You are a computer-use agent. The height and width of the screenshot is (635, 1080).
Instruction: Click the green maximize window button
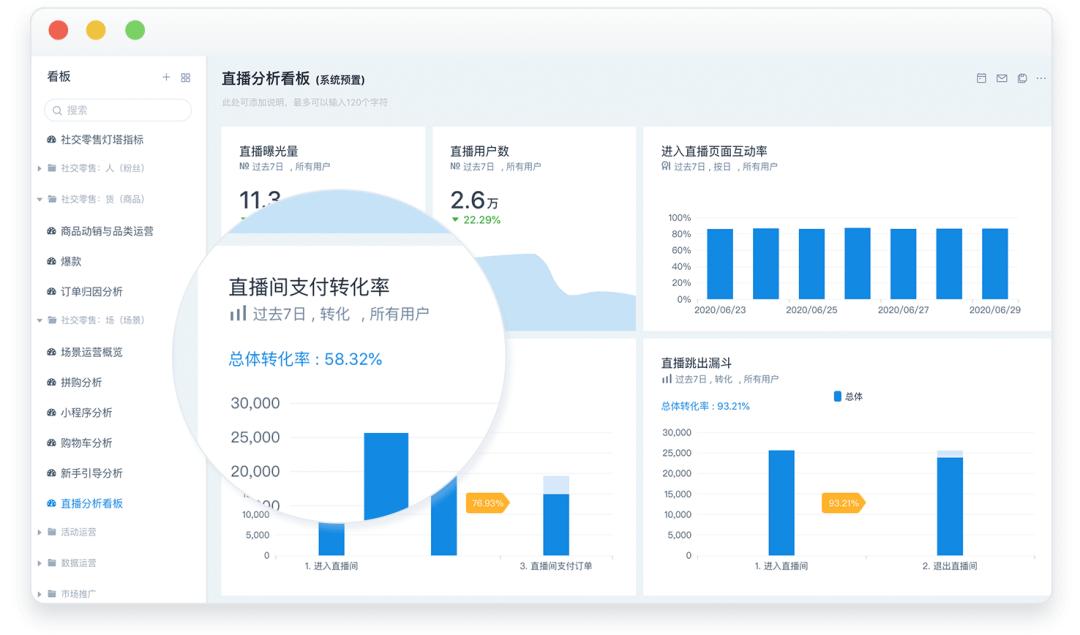pos(135,30)
